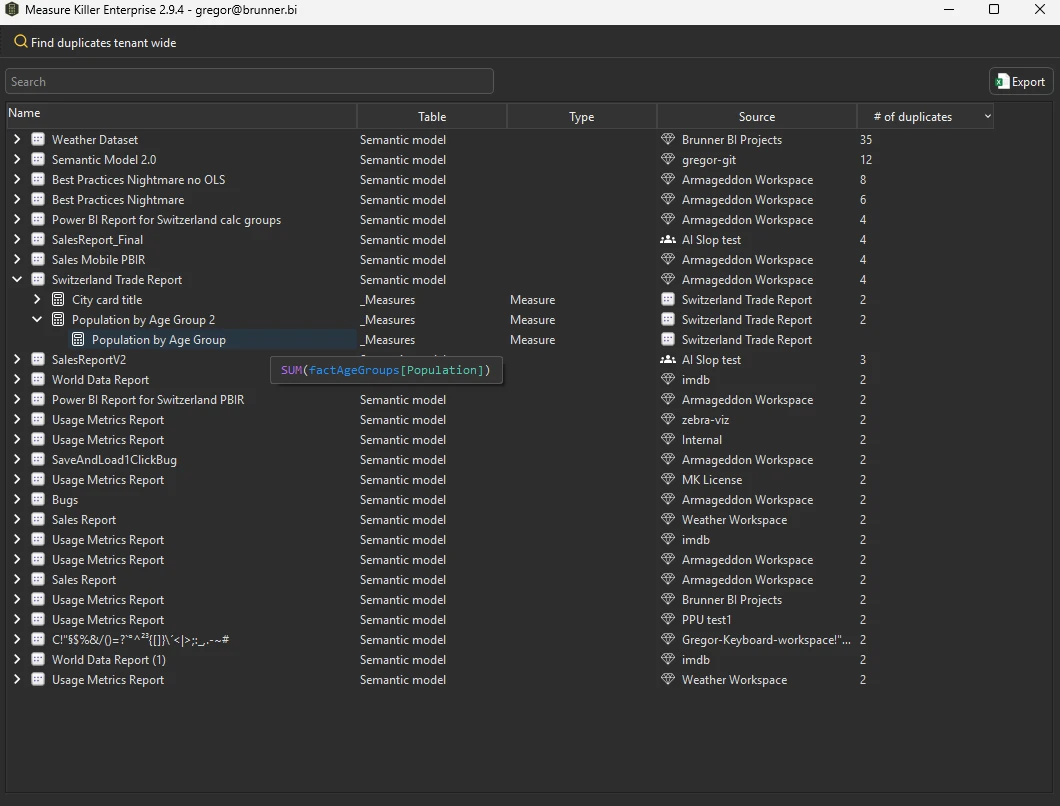Click measure icon of Population by Age Group
Image resolution: width=1060 pixels, height=806 pixels.
[x=78, y=339]
